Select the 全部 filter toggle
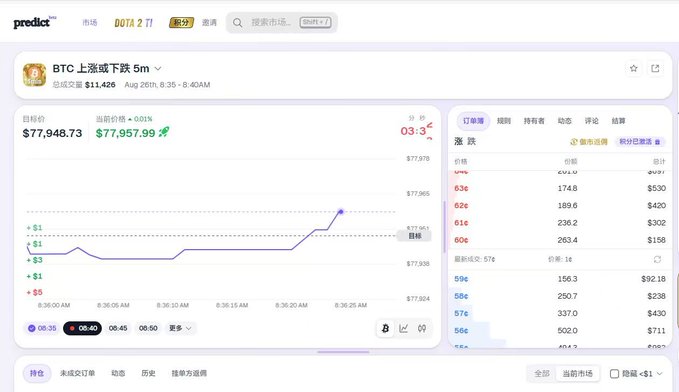This screenshot has width=679, height=392. [542, 373]
